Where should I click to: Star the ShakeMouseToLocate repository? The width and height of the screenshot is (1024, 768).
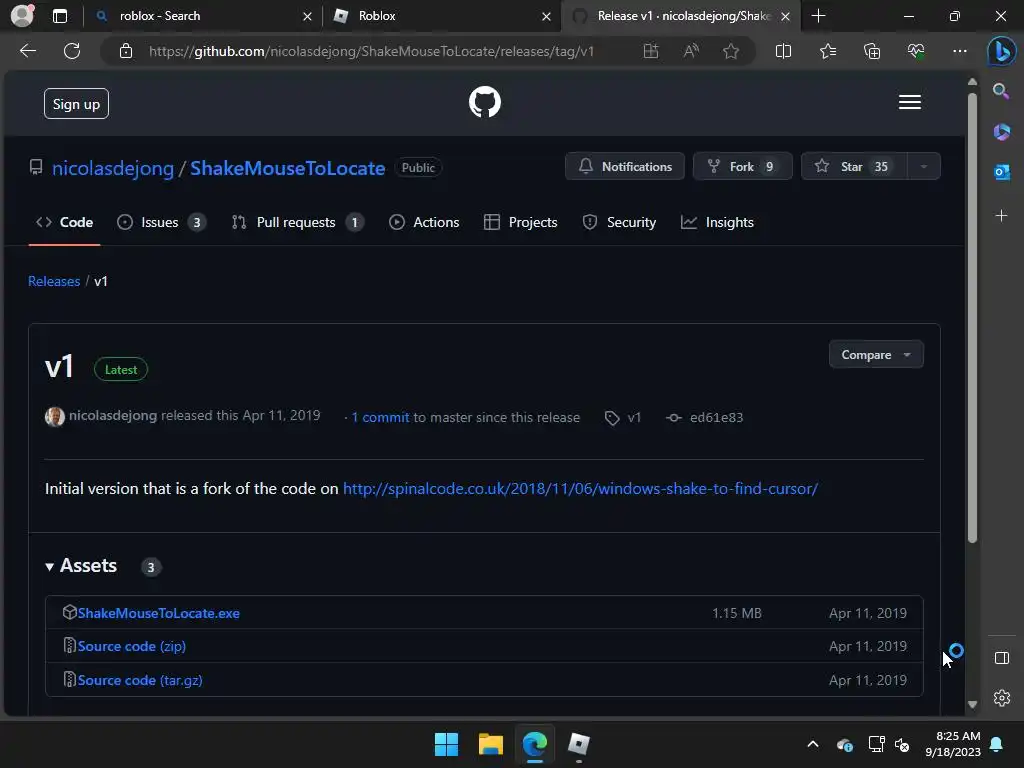[x=854, y=167]
